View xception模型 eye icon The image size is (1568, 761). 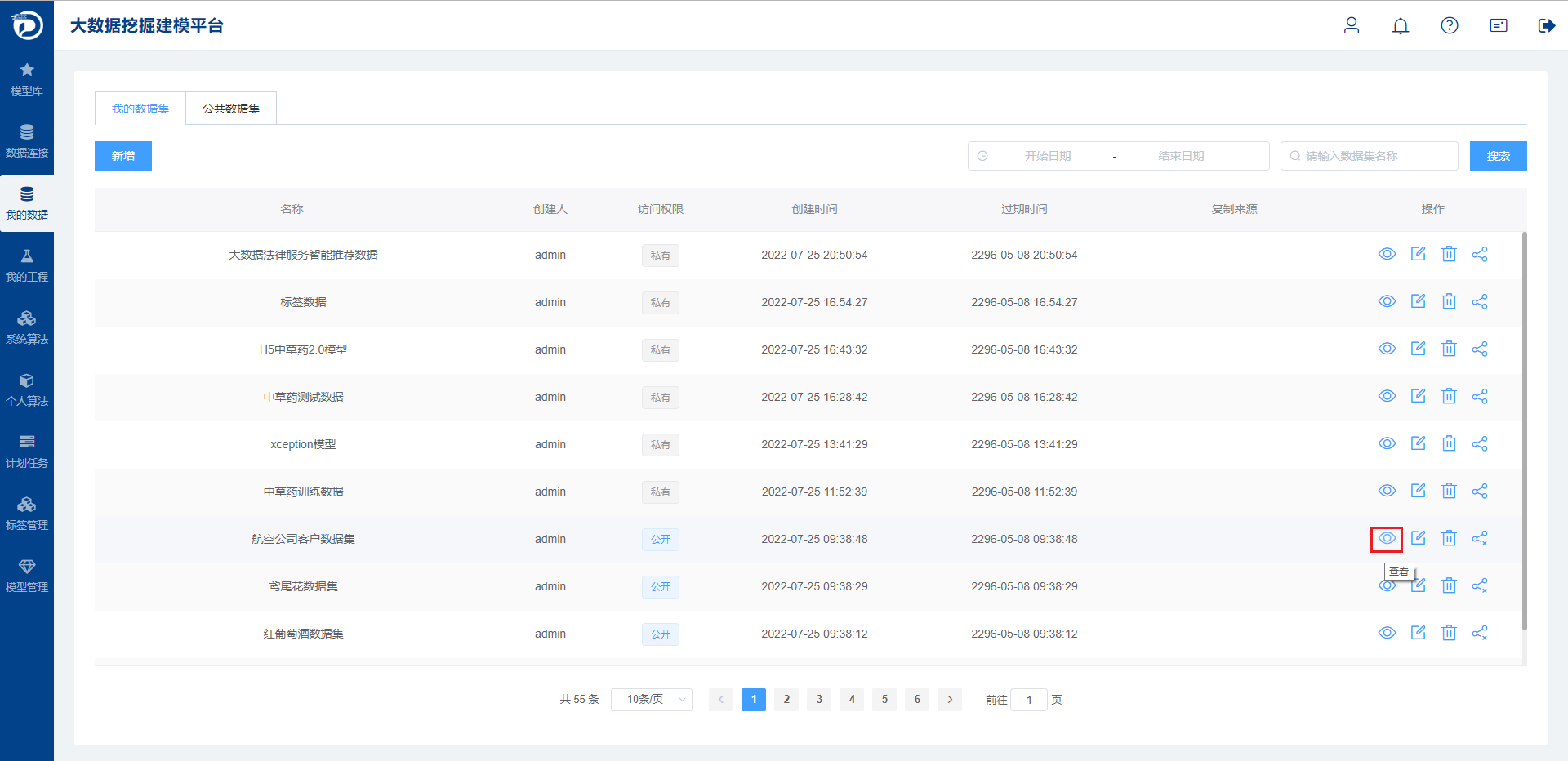1388,443
